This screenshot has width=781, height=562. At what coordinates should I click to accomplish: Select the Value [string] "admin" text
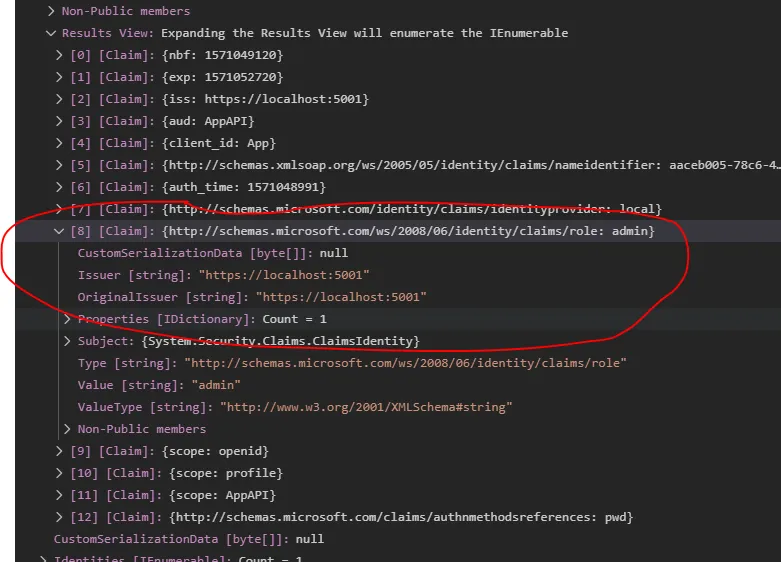pyautogui.click(x=216, y=385)
